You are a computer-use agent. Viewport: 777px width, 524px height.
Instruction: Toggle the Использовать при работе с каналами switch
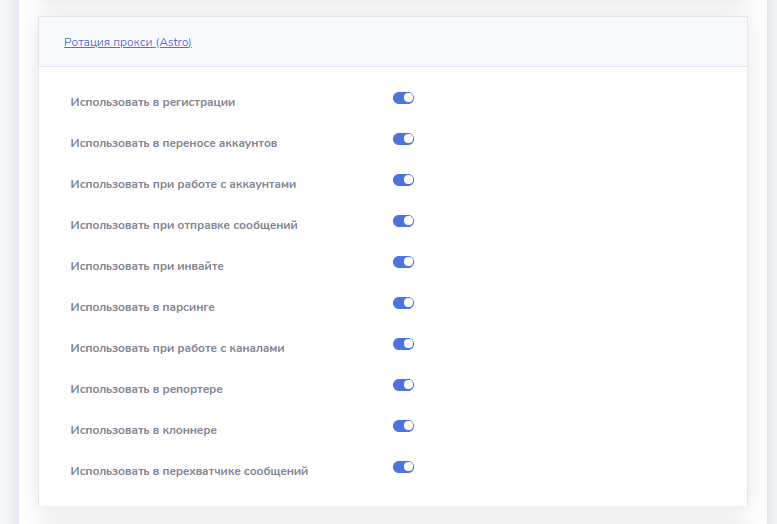(403, 344)
